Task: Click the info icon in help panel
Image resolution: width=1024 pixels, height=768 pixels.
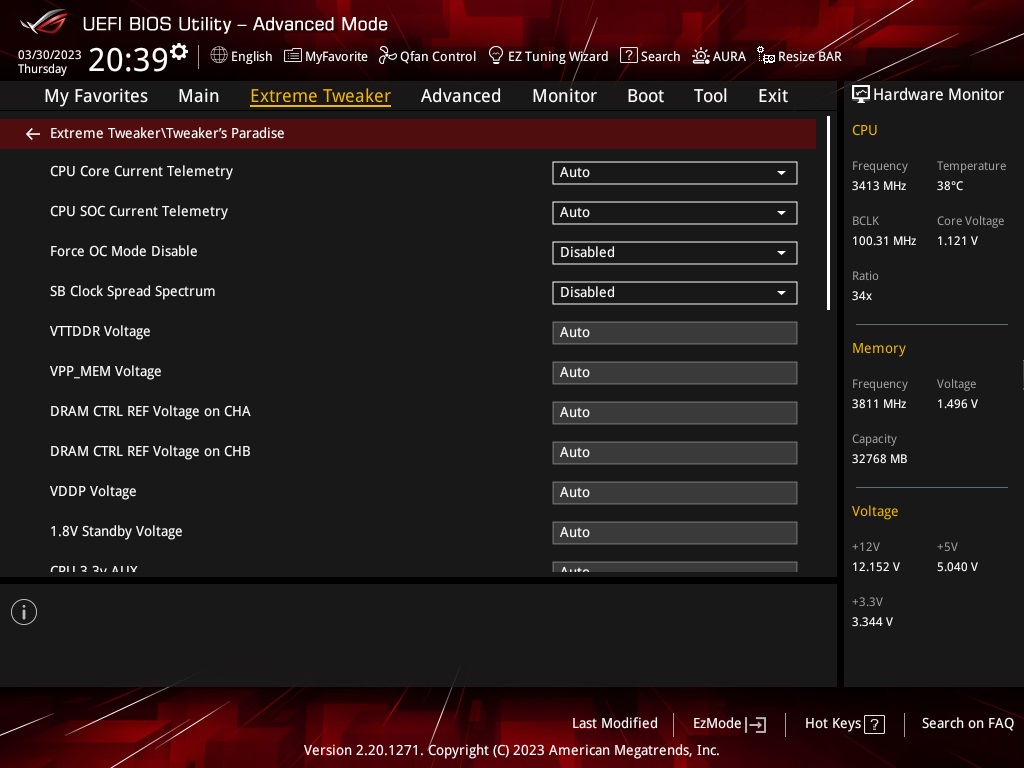Action: 24,612
